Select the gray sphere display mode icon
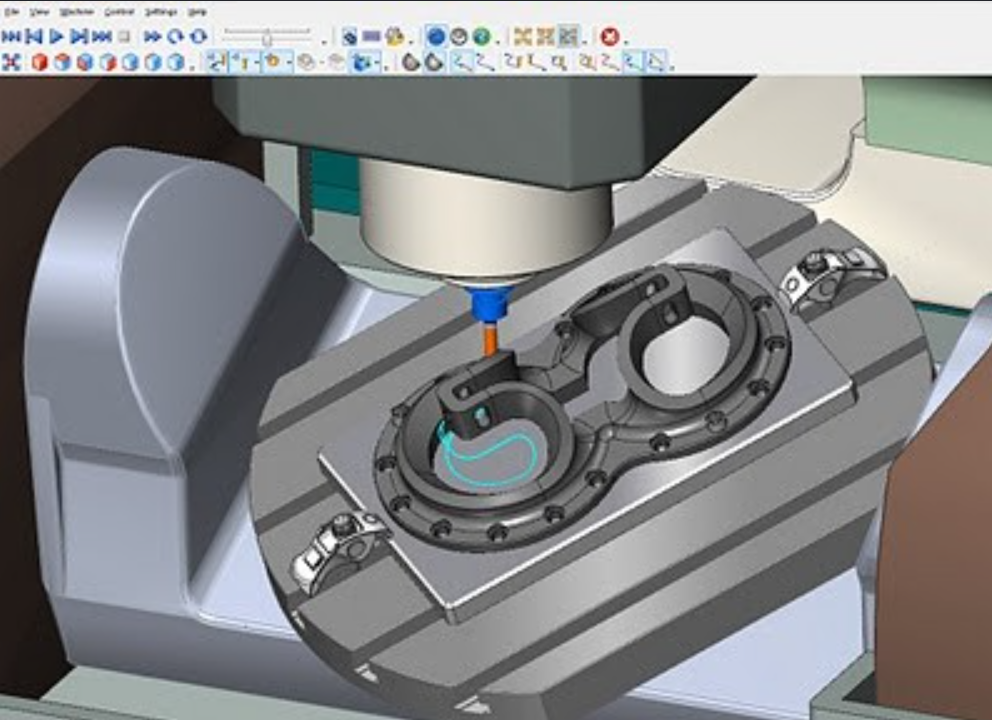Screen dimensions: 992x720 click(x=459, y=37)
